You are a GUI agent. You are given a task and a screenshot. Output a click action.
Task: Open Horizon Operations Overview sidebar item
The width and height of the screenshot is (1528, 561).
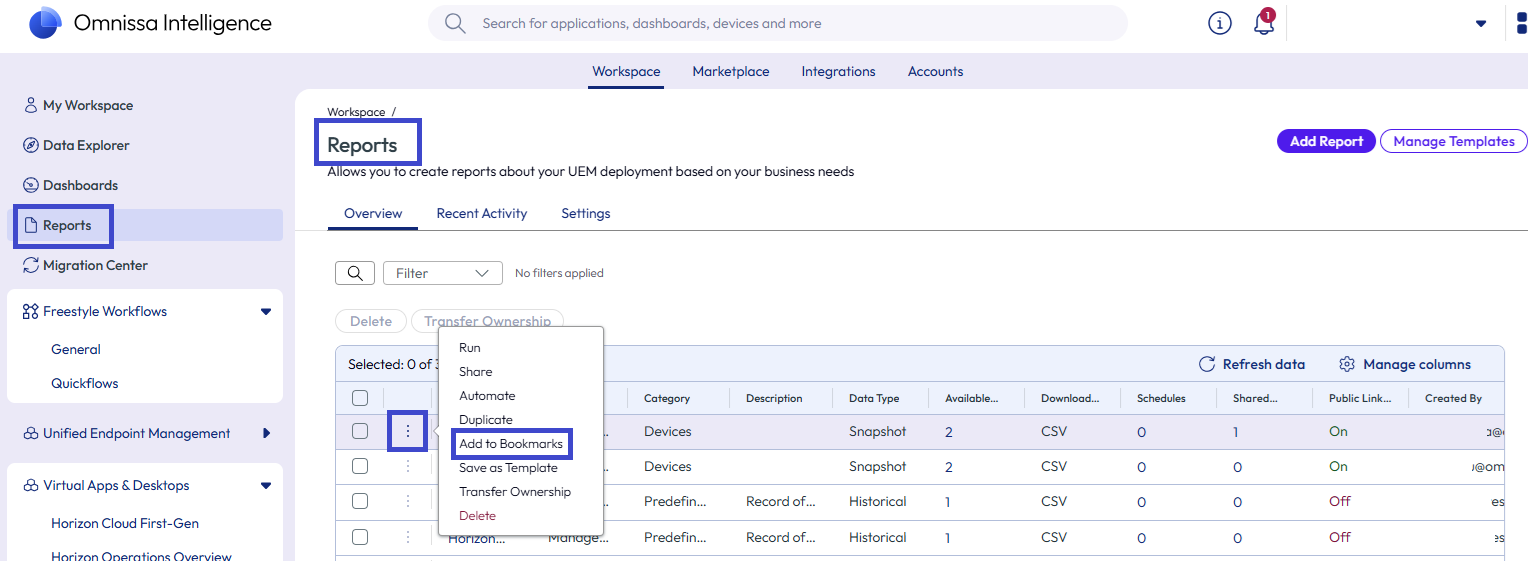[x=141, y=556]
